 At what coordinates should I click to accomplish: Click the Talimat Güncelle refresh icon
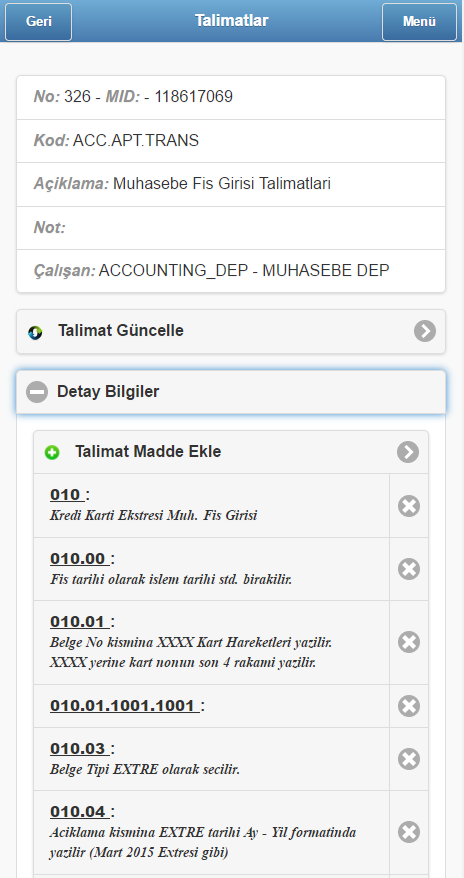click(35, 332)
